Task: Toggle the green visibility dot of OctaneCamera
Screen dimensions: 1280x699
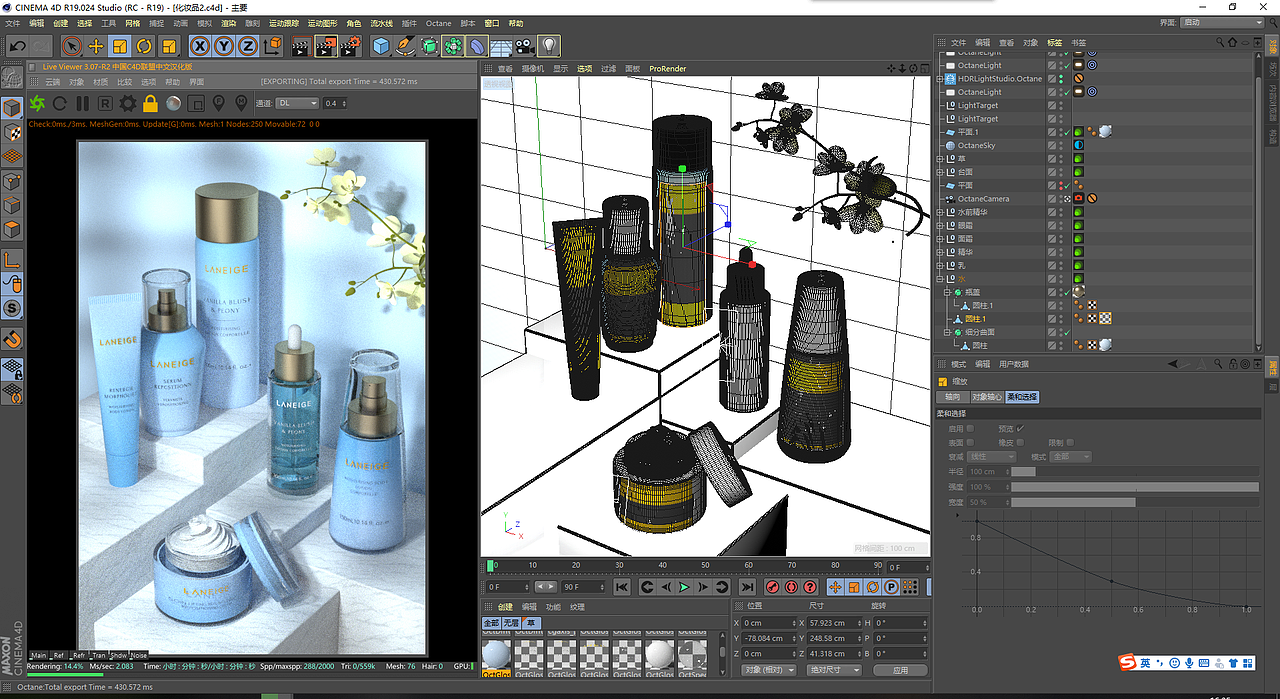Action: click(1061, 196)
